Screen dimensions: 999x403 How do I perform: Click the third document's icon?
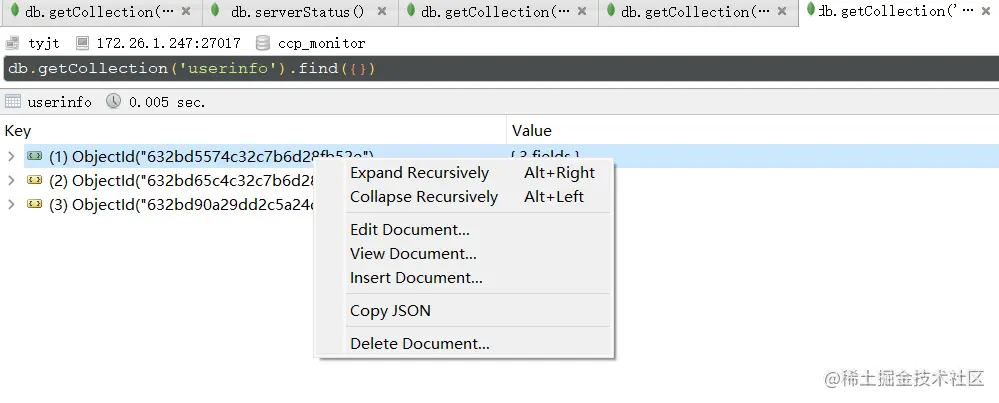[34, 204]
